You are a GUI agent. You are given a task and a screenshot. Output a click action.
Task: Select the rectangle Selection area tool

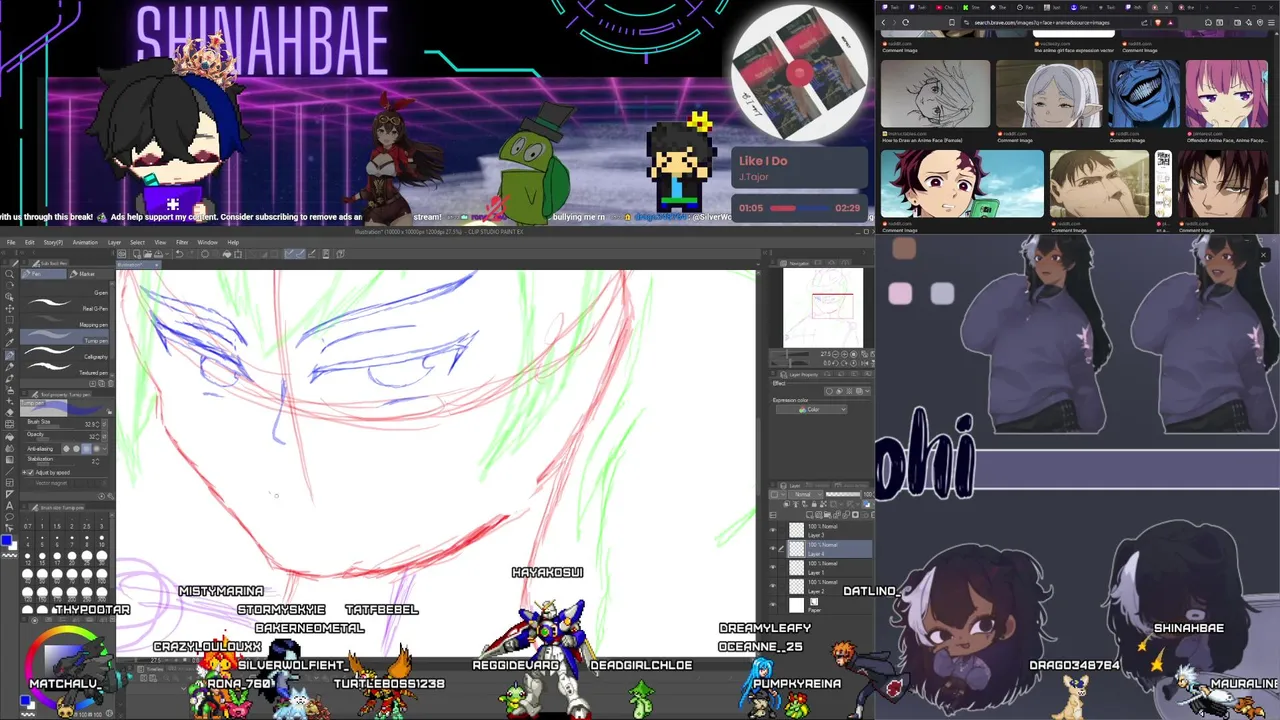click(x=9, y=319)
